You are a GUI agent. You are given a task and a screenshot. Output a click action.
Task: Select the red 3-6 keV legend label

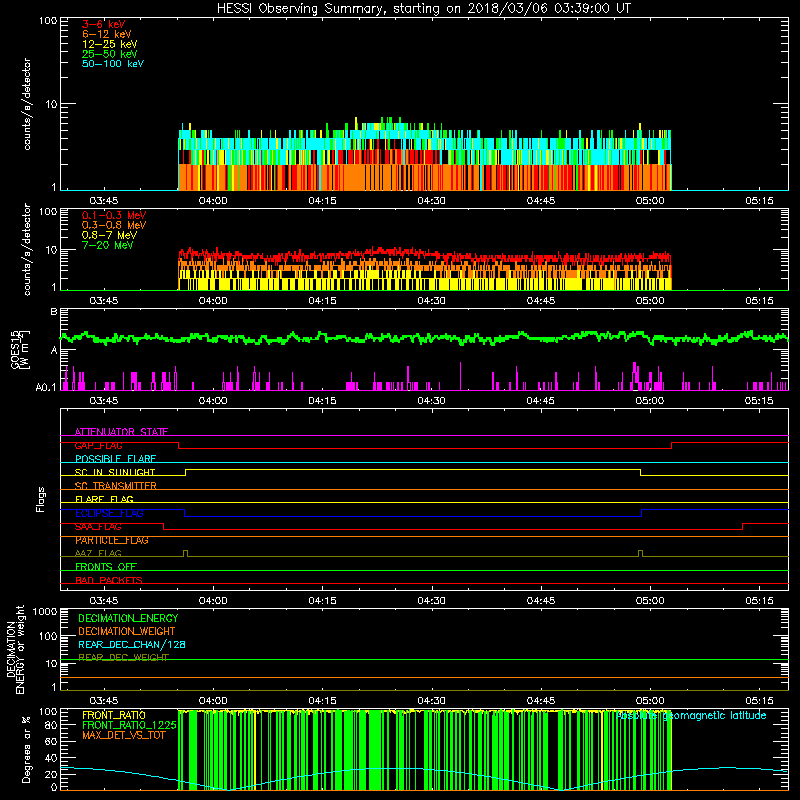click(x=104, y=24)
